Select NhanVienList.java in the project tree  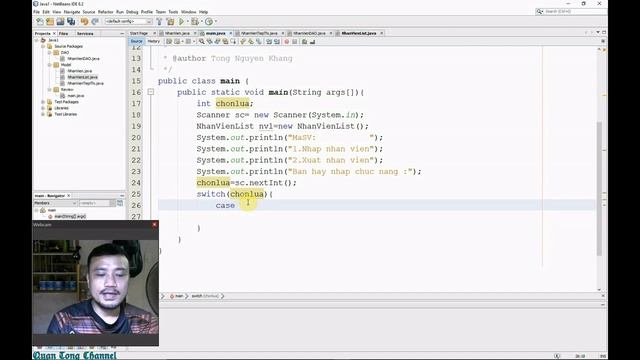[x=82, y=77]
